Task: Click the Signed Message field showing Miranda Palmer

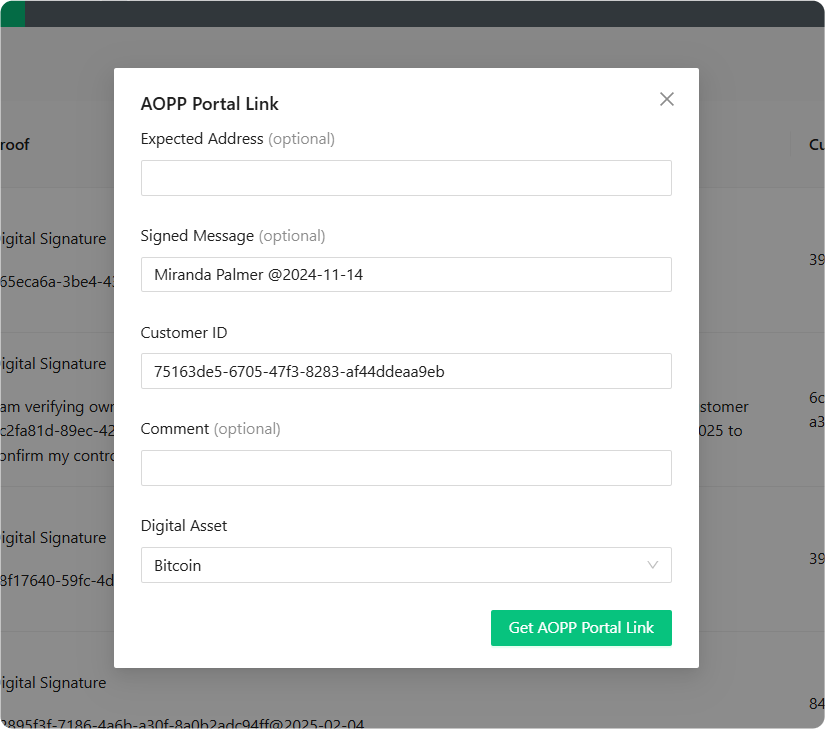Action: pos(406,274)
